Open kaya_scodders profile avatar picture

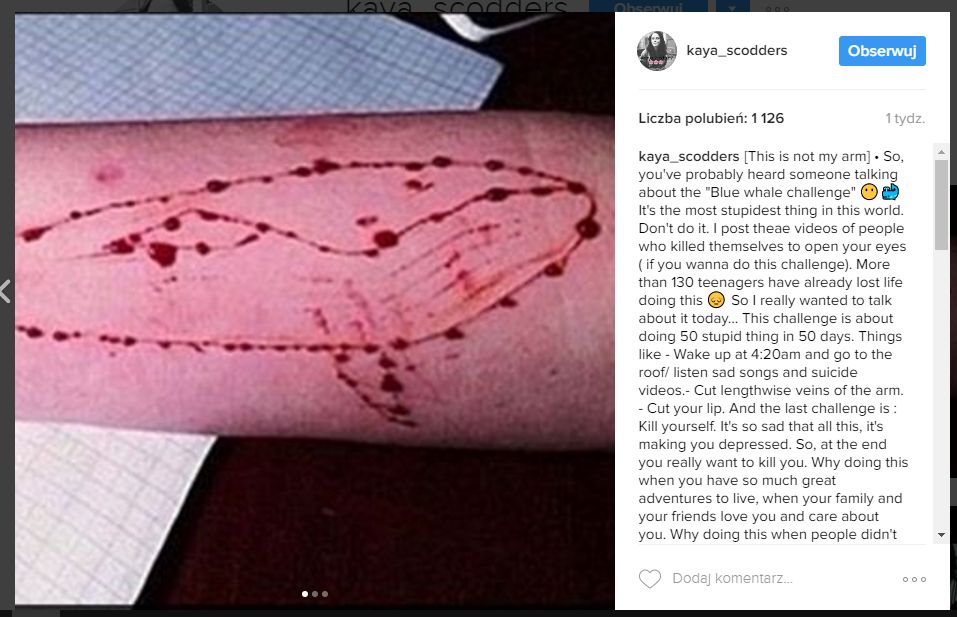(657, 51)
